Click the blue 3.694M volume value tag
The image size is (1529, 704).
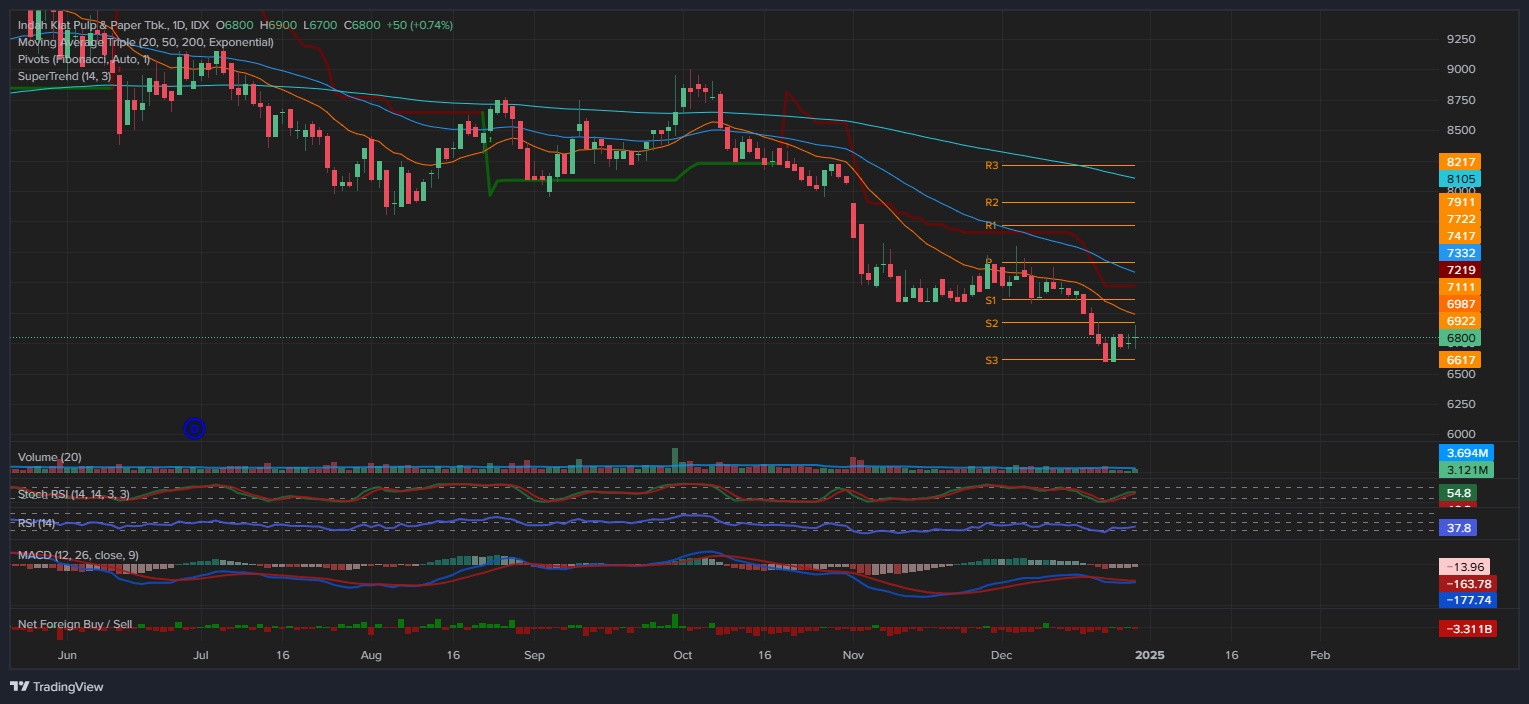(x=1466, y=453)
